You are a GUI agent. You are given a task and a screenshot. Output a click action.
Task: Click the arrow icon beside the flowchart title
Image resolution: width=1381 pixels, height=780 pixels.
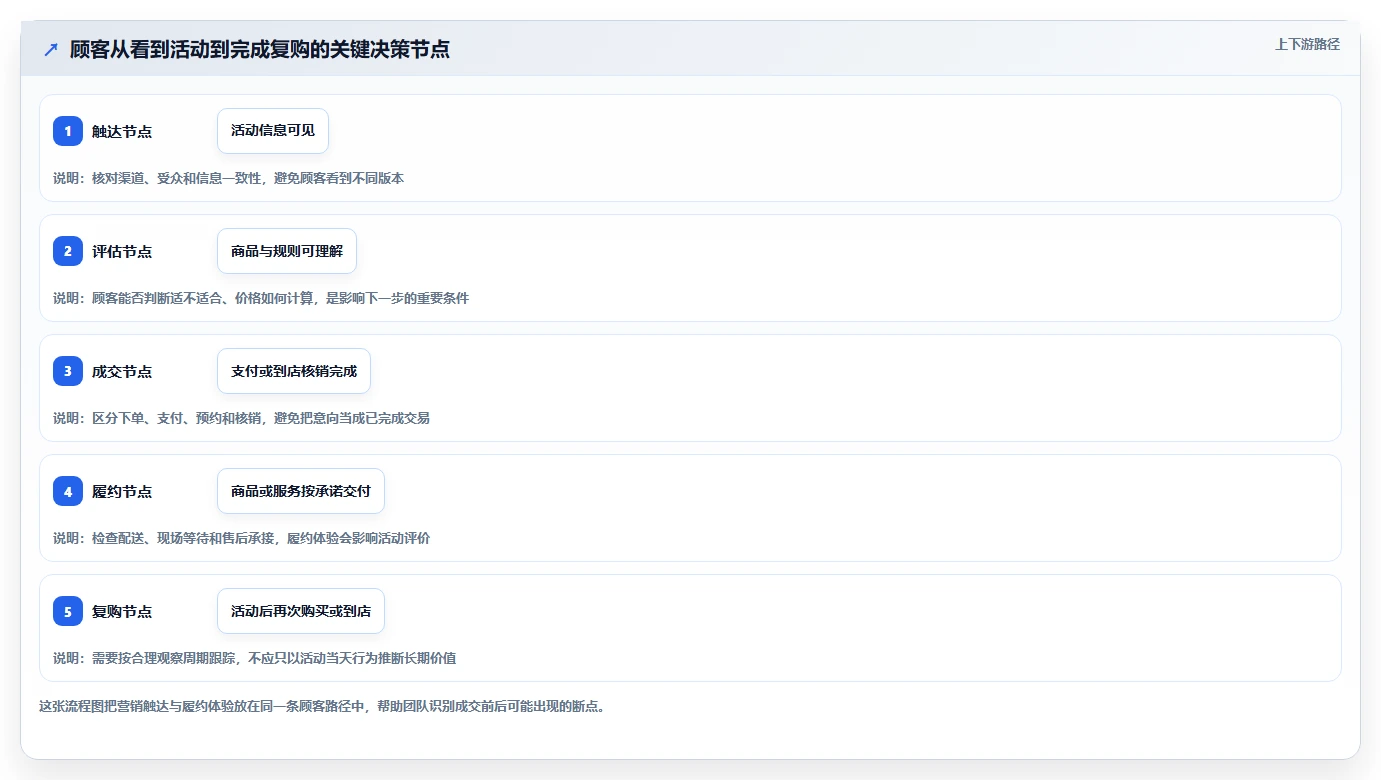[51, 49]
